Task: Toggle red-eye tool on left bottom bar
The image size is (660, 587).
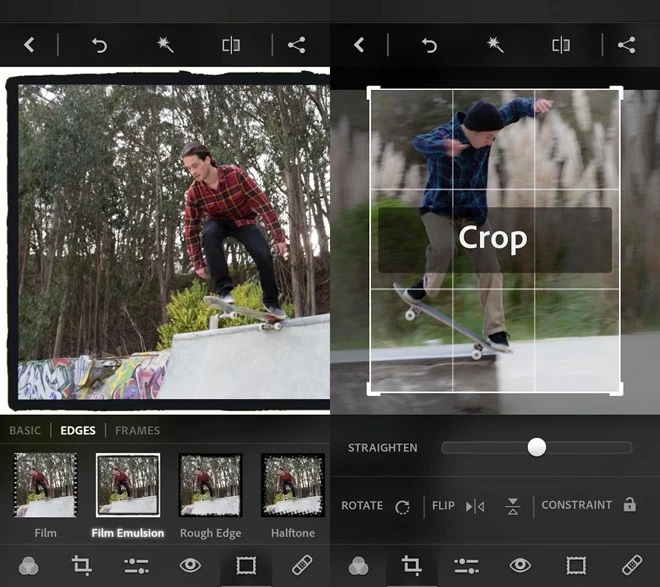Action: click(190, 566)
